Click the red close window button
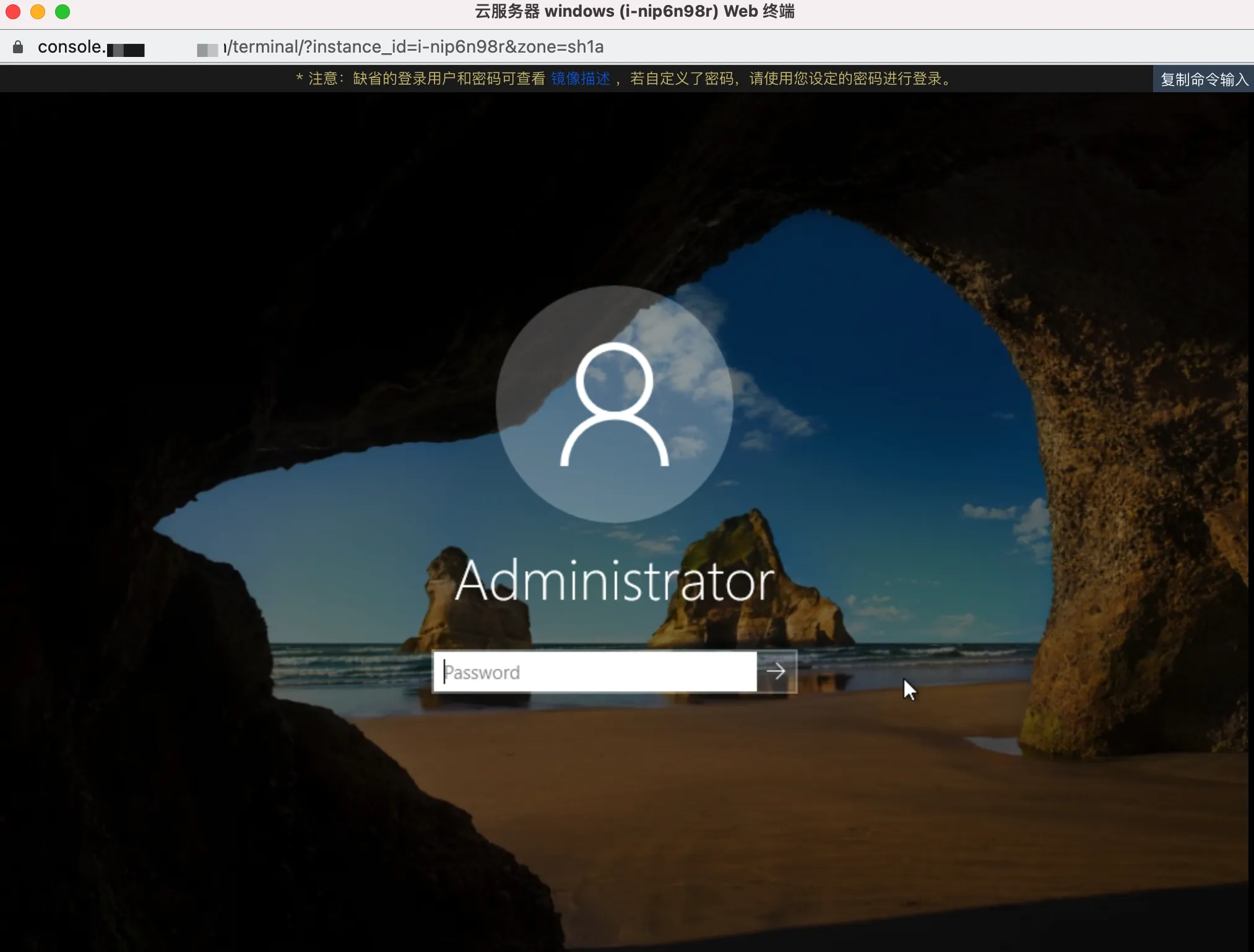This screenshot has height=952, width=1254. (x=12, y=11)
